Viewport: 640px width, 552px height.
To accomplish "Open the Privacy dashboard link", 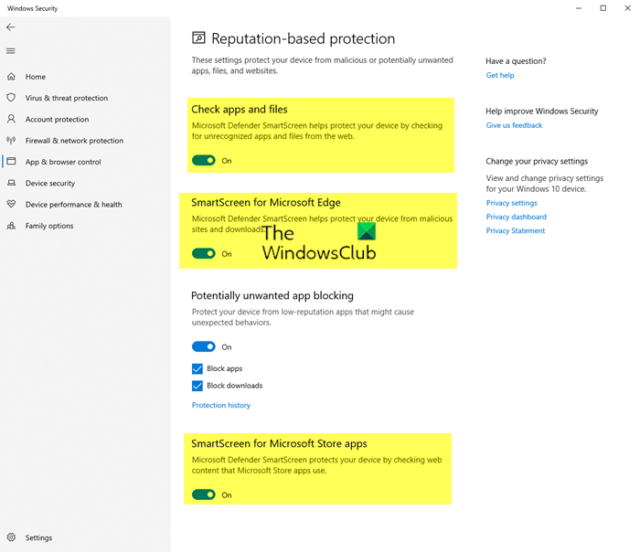I will (x=516, y=217).
